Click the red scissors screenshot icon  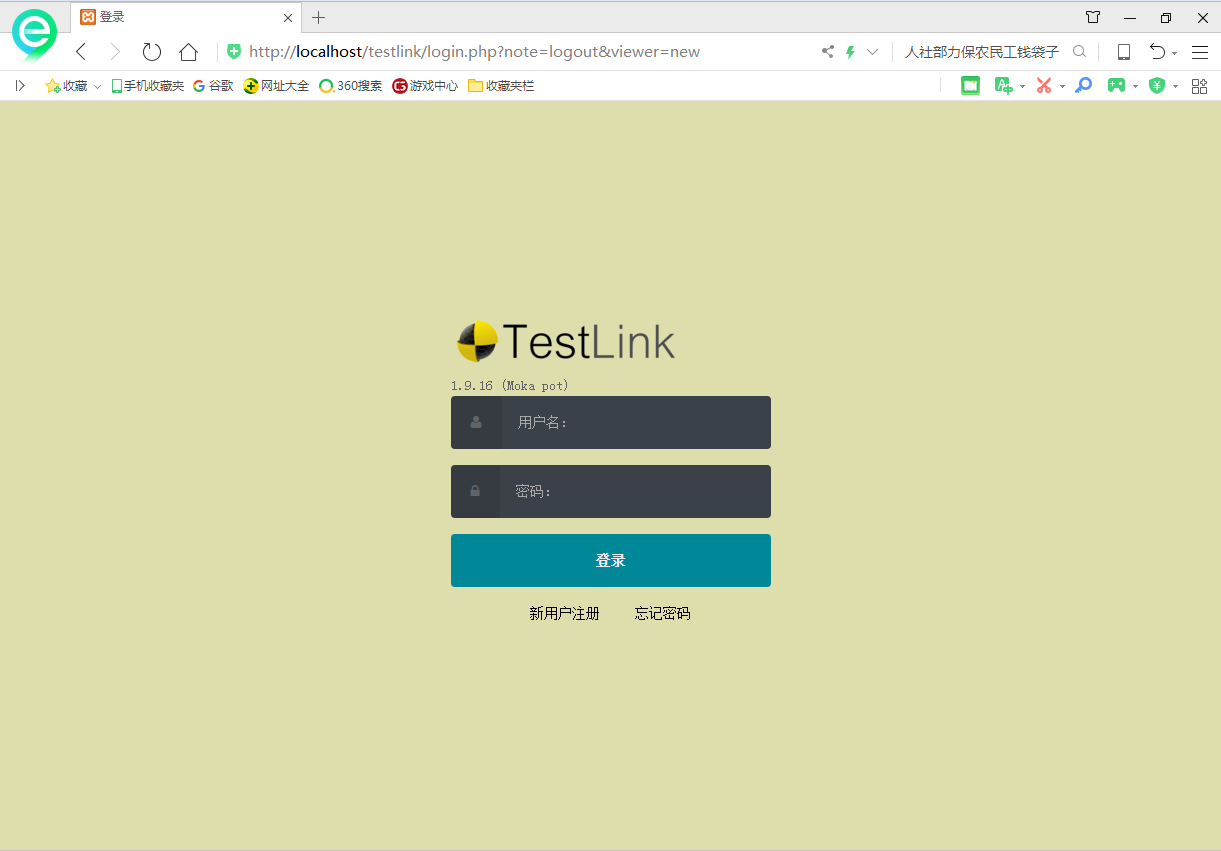[1044, 86]
